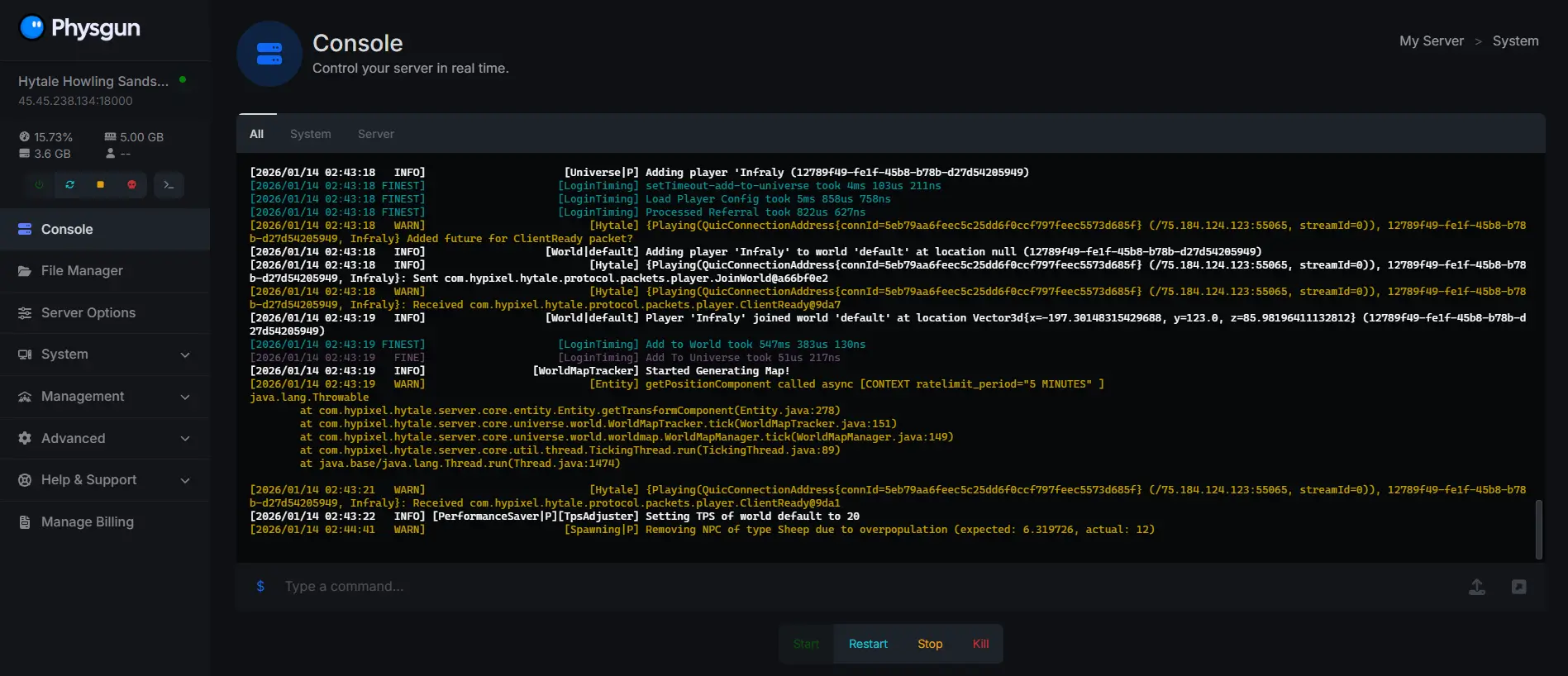Switch to the Server log tab
Viewport: 1568px width, 676px height.
(x=375, y=134)
